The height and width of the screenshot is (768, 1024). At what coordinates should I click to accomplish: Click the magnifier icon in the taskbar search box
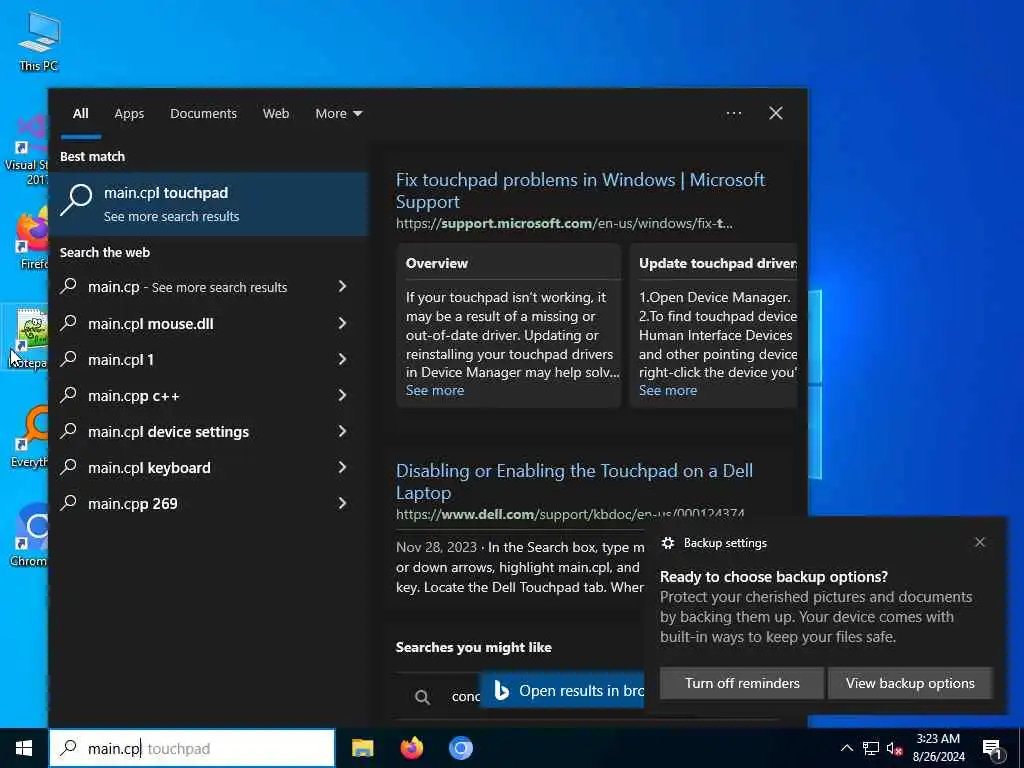coord(69,748)
